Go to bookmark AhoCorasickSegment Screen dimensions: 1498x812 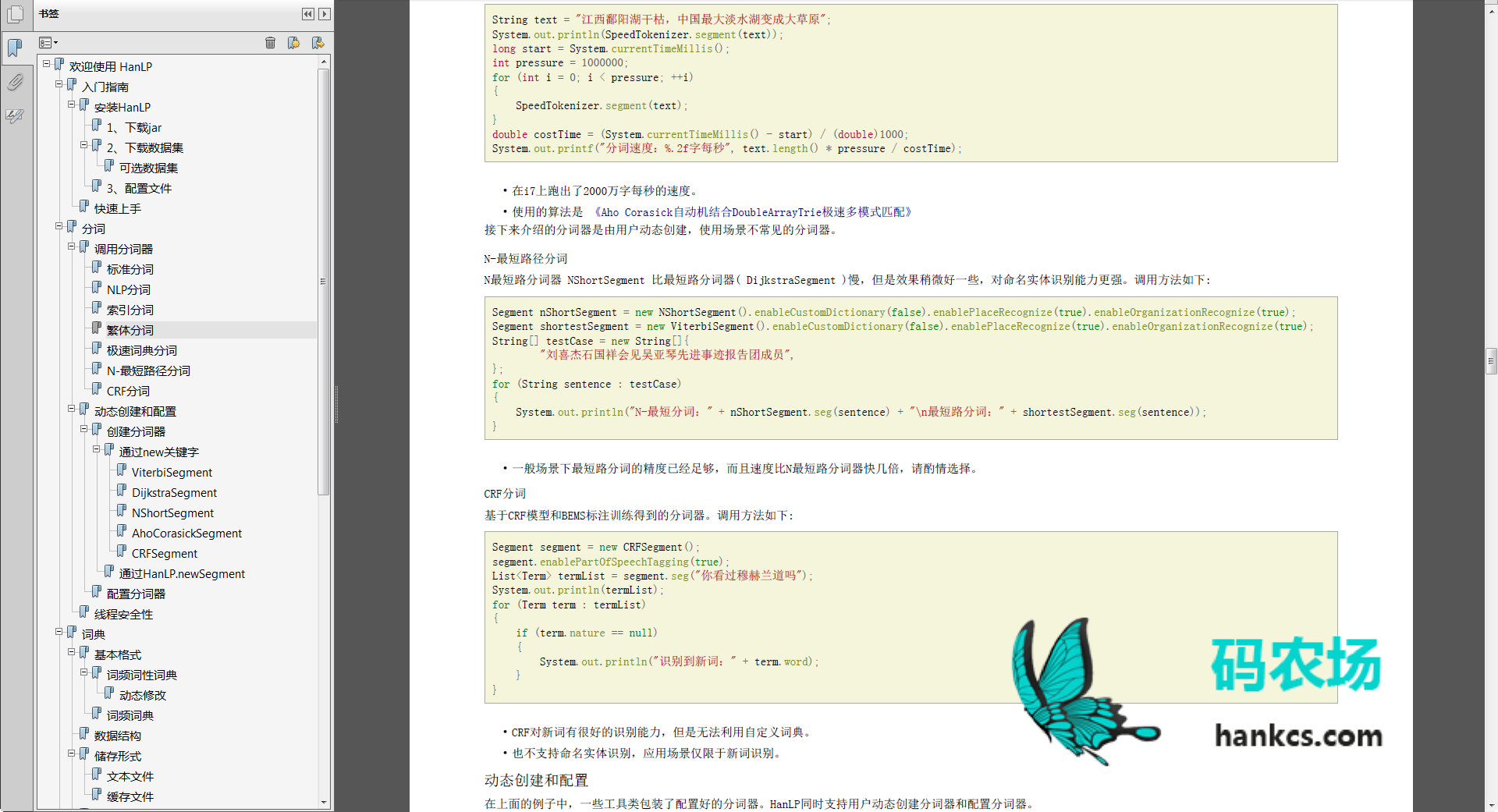pos(186,534)
